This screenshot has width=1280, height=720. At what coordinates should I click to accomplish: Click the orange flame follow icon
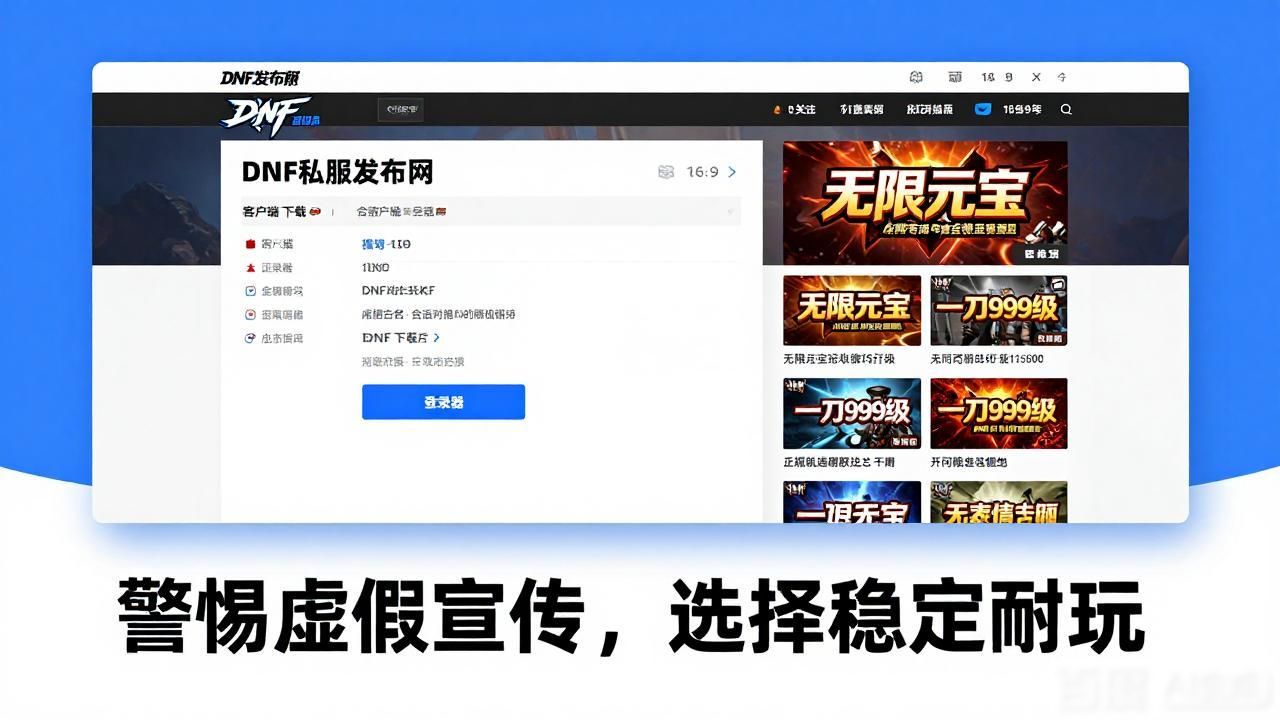(x=777, y=110)
